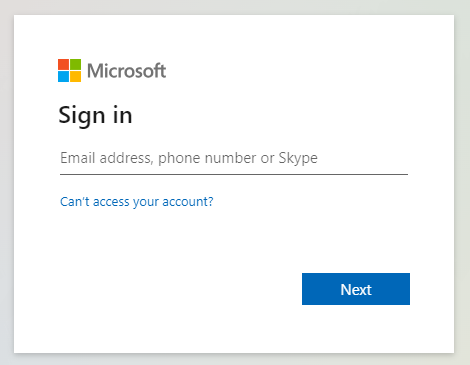Viewport: 470px width, 365px height.
Task: Click the yellow square in Microsoft logo
Action: [75, 76]
